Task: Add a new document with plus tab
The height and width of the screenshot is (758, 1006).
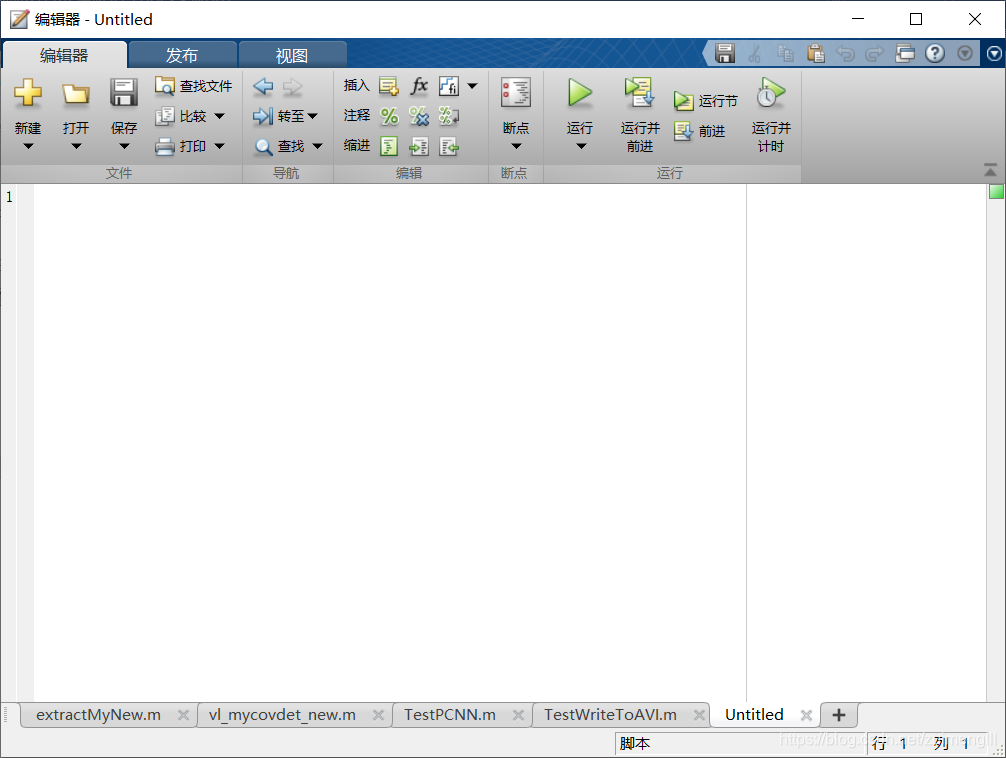Action: (x=839, y=715)
